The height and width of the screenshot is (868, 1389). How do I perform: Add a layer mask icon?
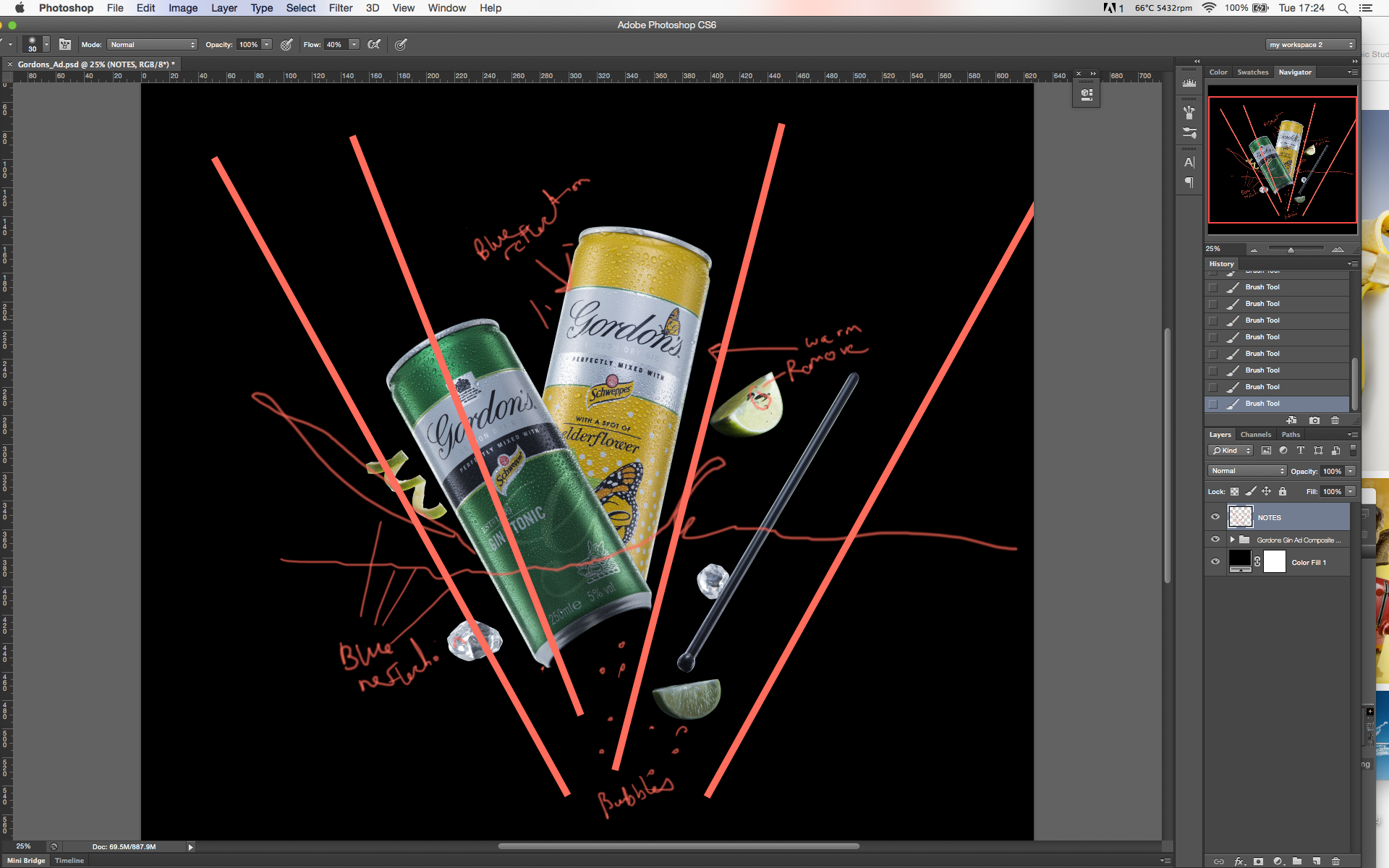coord(1259,861)
